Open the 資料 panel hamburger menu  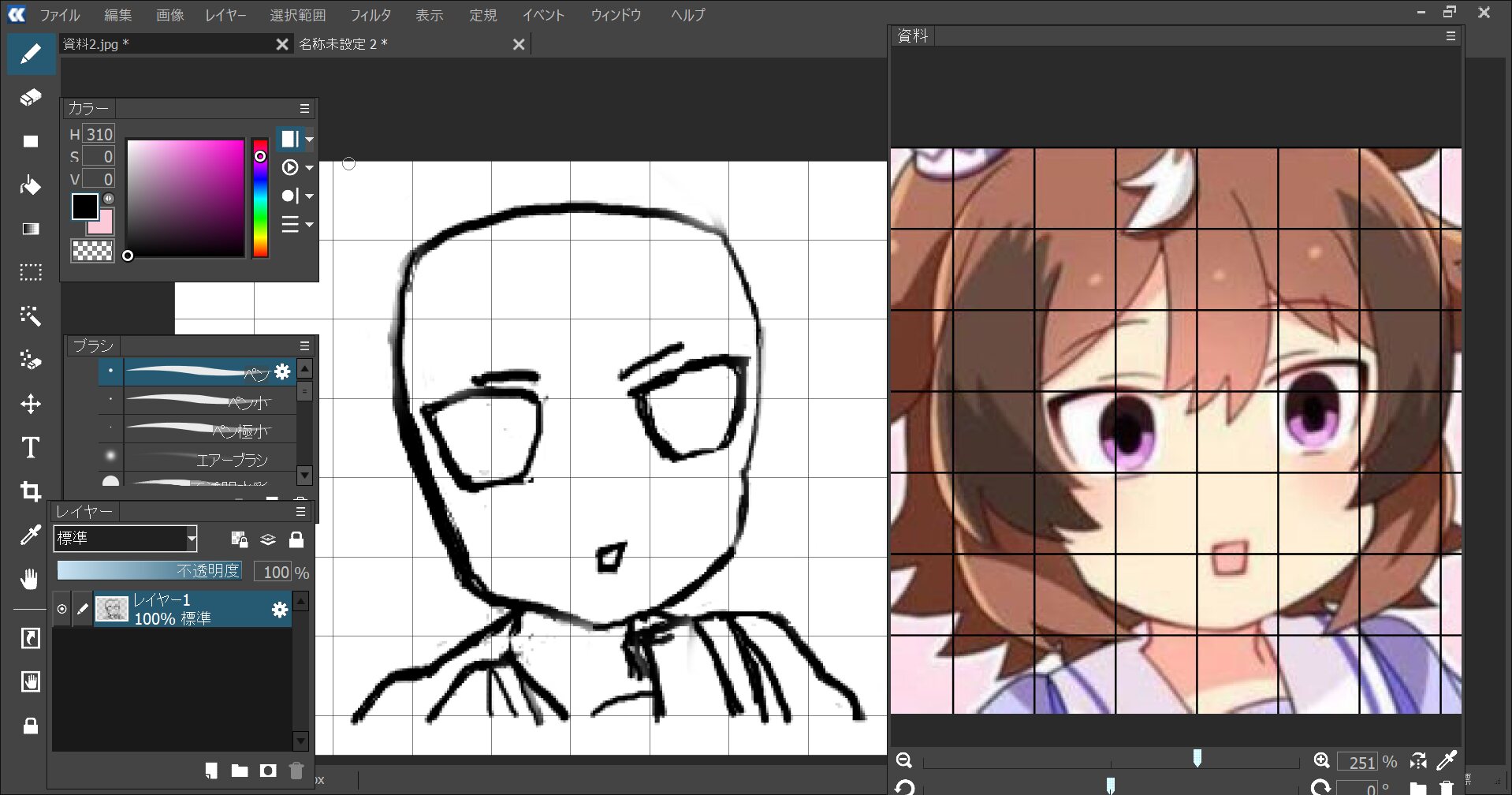(1451, 36)
